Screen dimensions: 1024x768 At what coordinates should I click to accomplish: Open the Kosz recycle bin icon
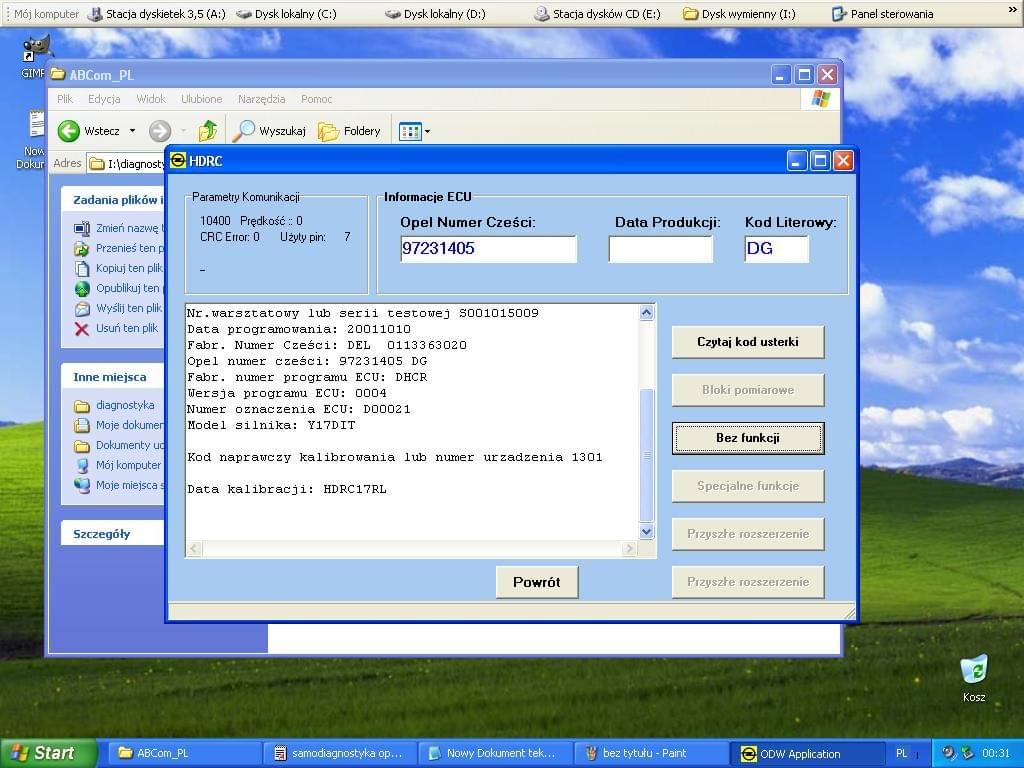tap(974, 670)
